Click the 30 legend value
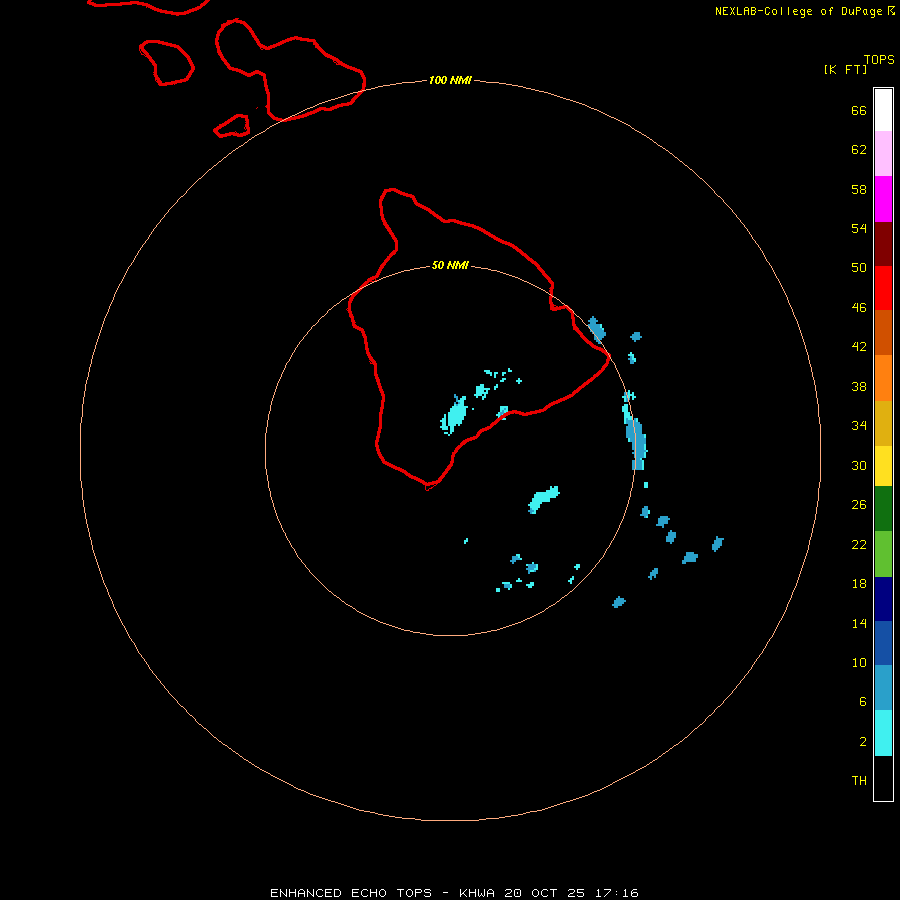Viewport: 900px width, 900px height. (859, 465)
